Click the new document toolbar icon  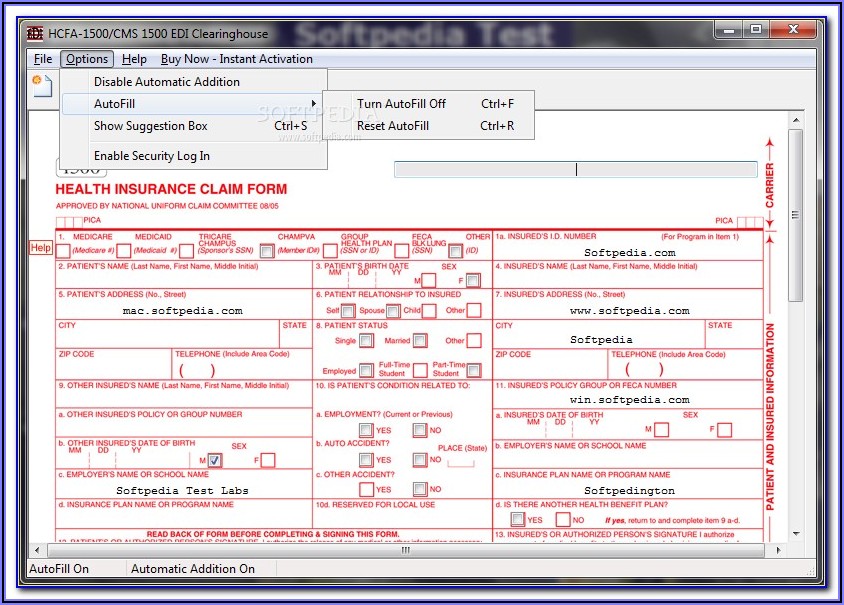42,86
